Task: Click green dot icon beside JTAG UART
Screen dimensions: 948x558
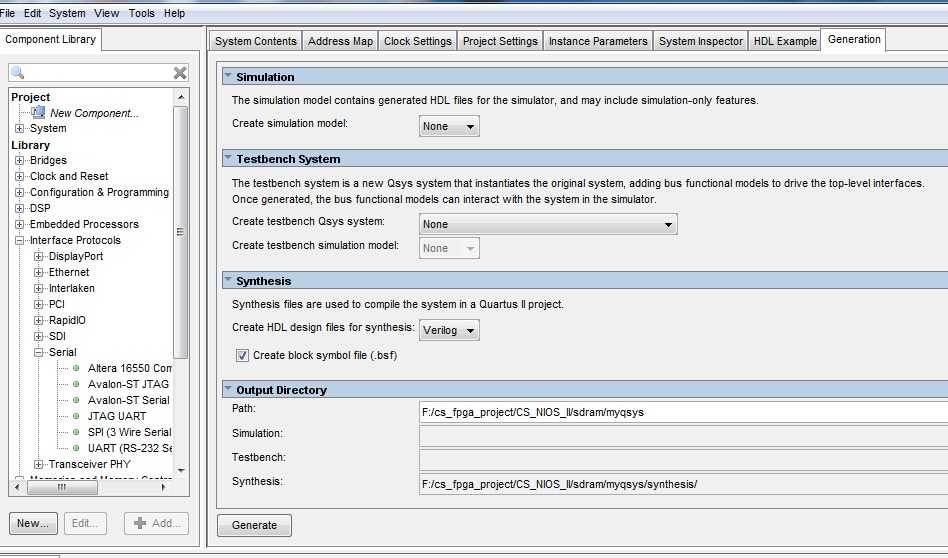Action: (x=76, y=416)
